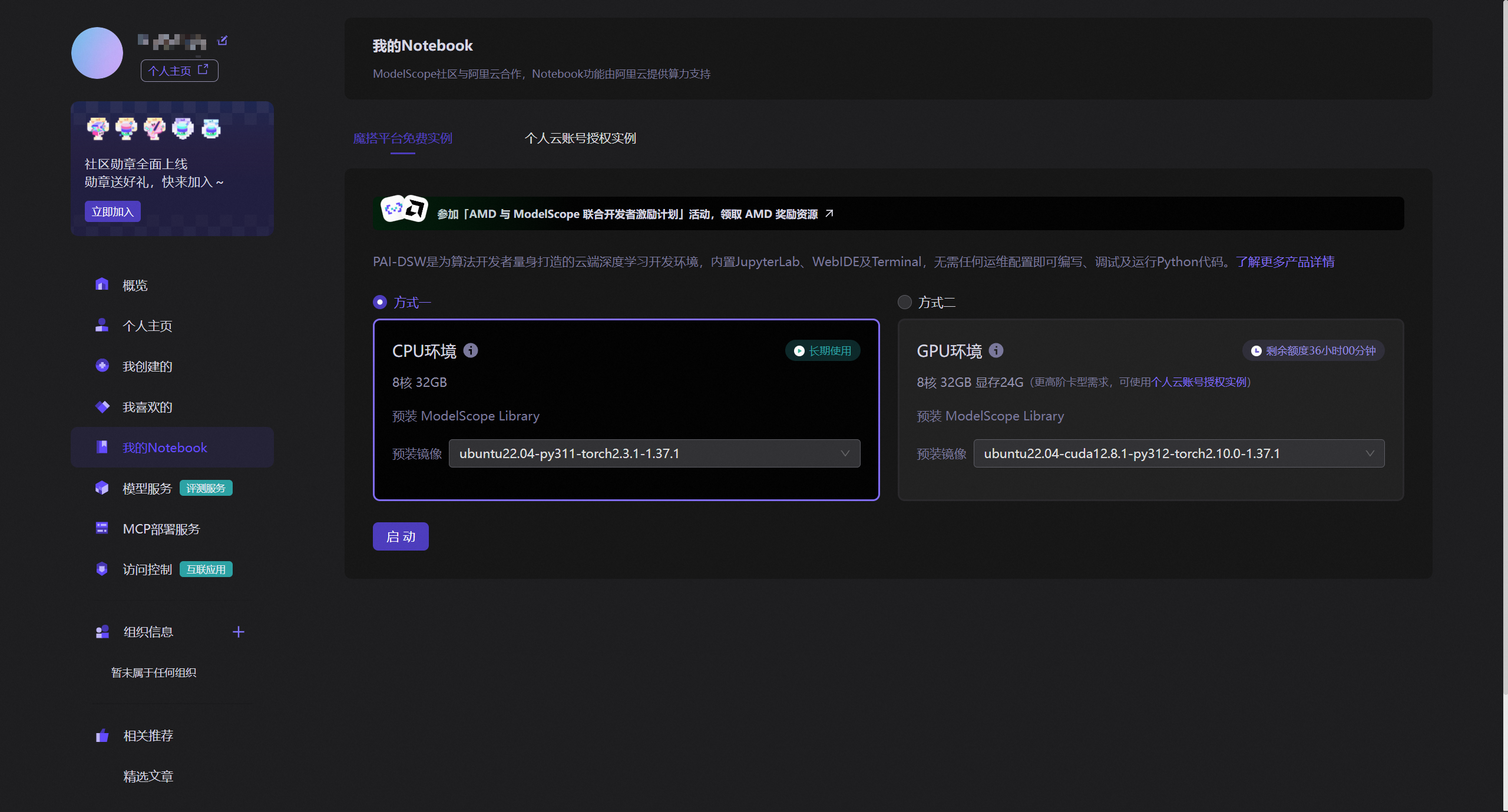Open the 个人主页 button under username
The height and width of the screenshot is (812, 1508).
click(x=179, y=71)
